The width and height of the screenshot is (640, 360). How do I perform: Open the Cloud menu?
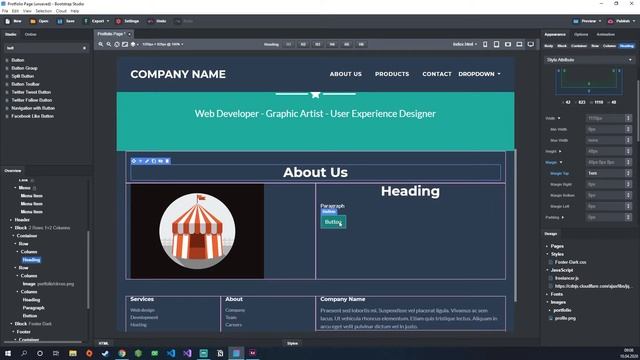click(61, 11)
